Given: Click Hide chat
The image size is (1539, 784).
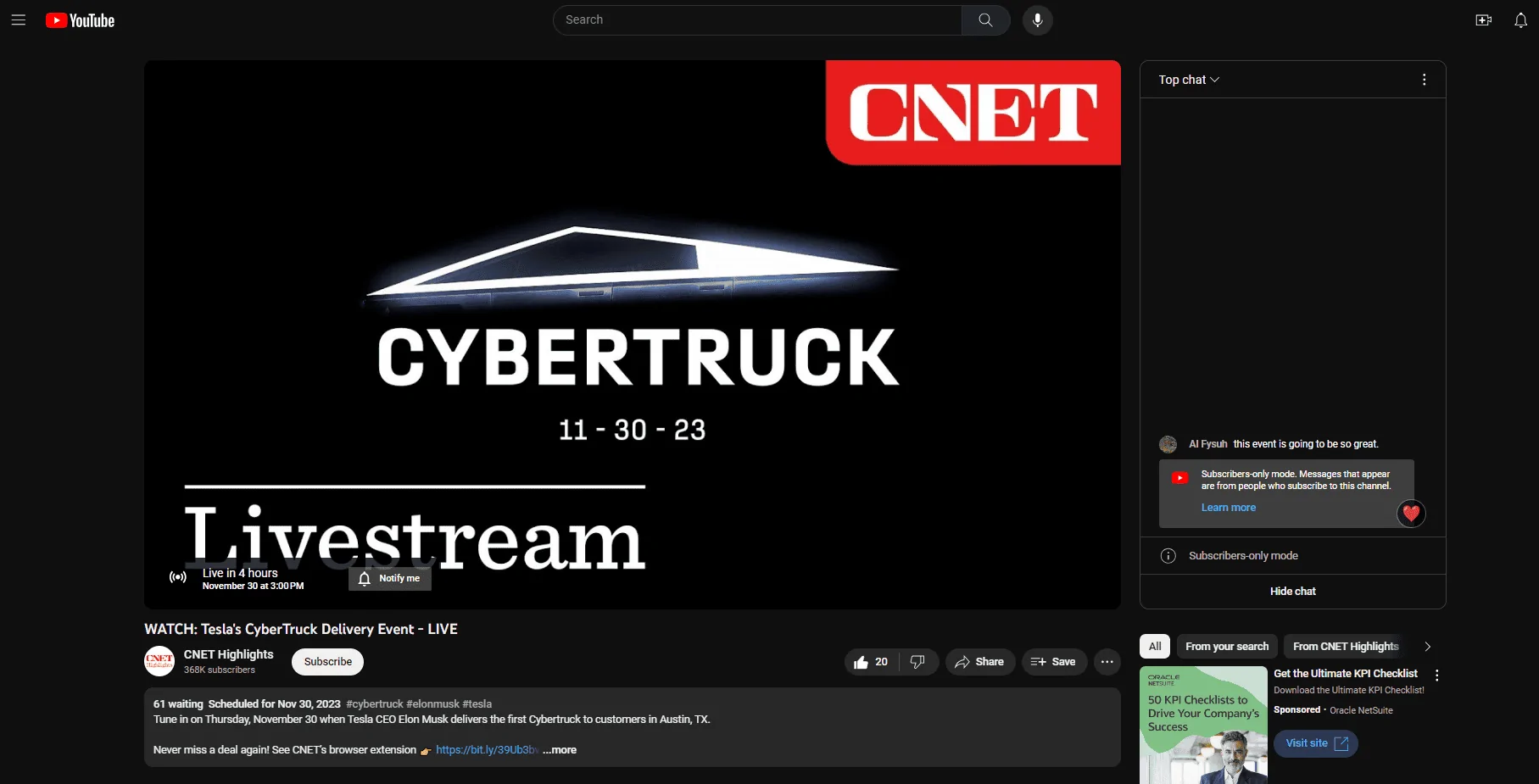Looking at the screenshot, I should (1292, 592).
